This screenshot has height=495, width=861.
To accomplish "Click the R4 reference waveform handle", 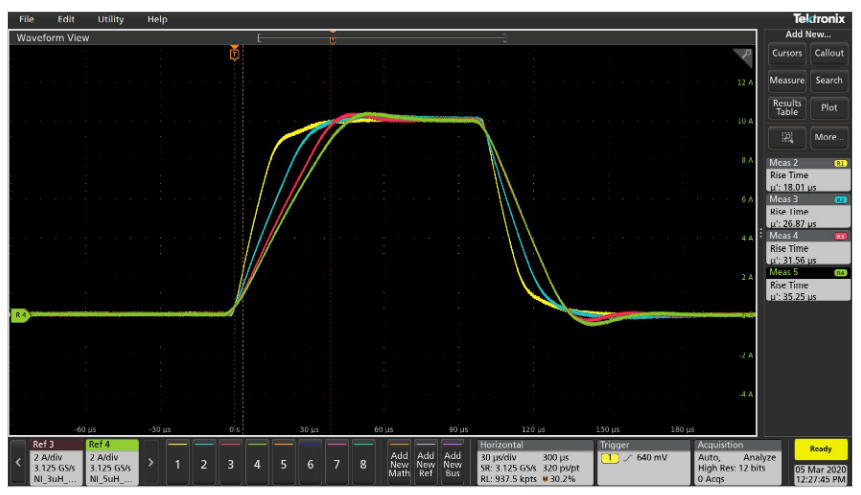I will point(19,315).
